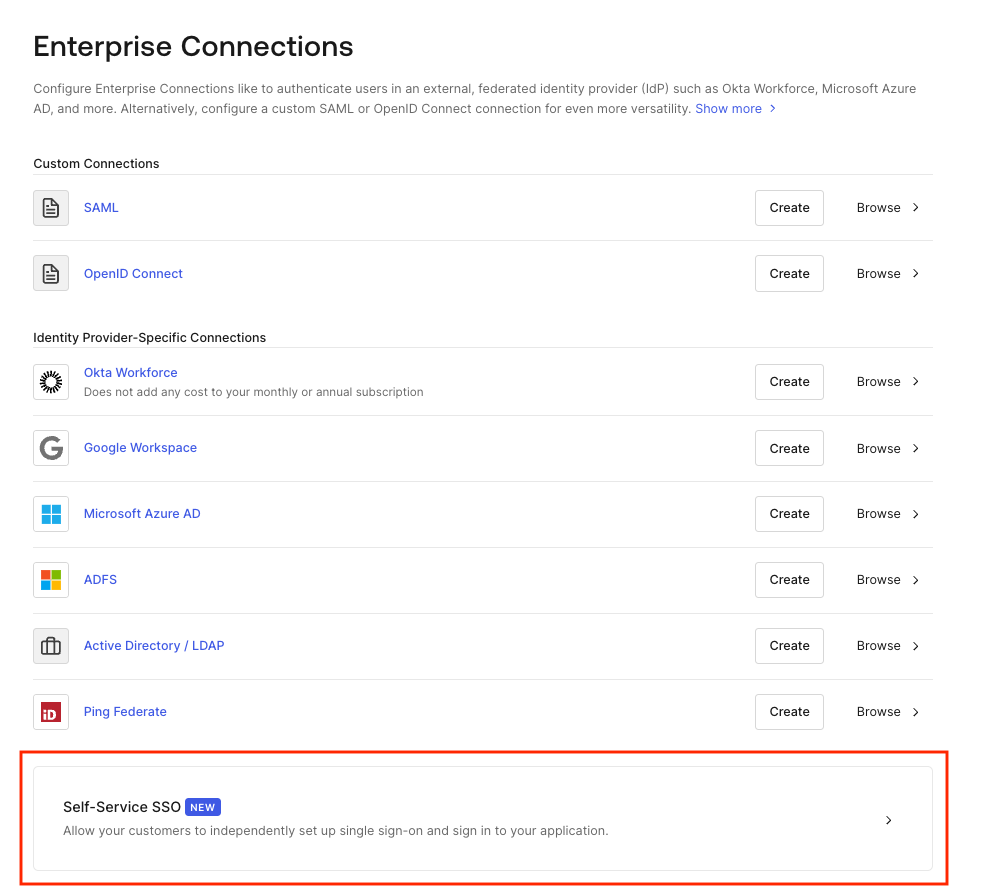Open the OpenID Connect link
This screenshot has width=983, height=894.
(133, 273)
